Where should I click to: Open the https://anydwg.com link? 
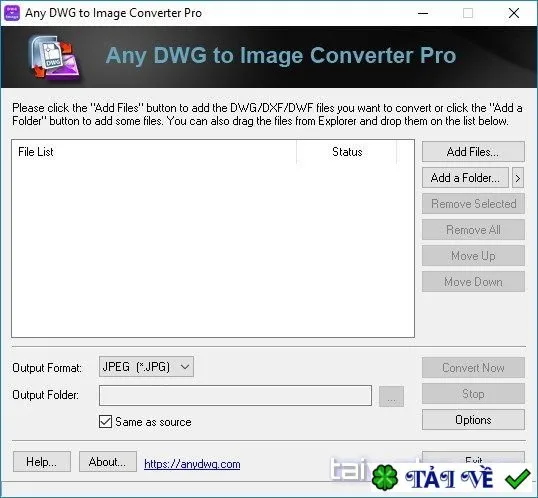tap(192, 464)
